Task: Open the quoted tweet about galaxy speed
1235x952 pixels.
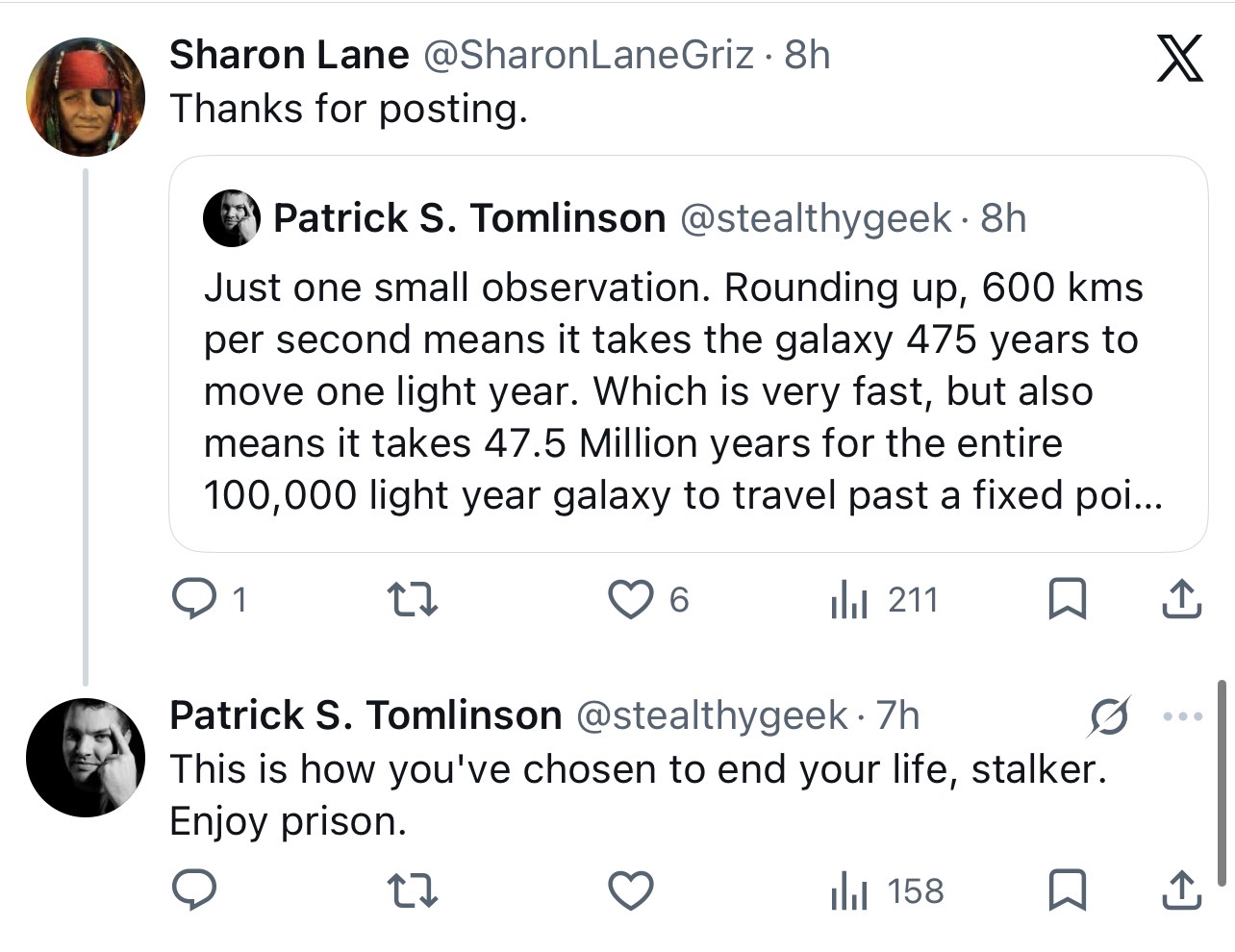Action: pyautogui.click(x=689, y=354)
